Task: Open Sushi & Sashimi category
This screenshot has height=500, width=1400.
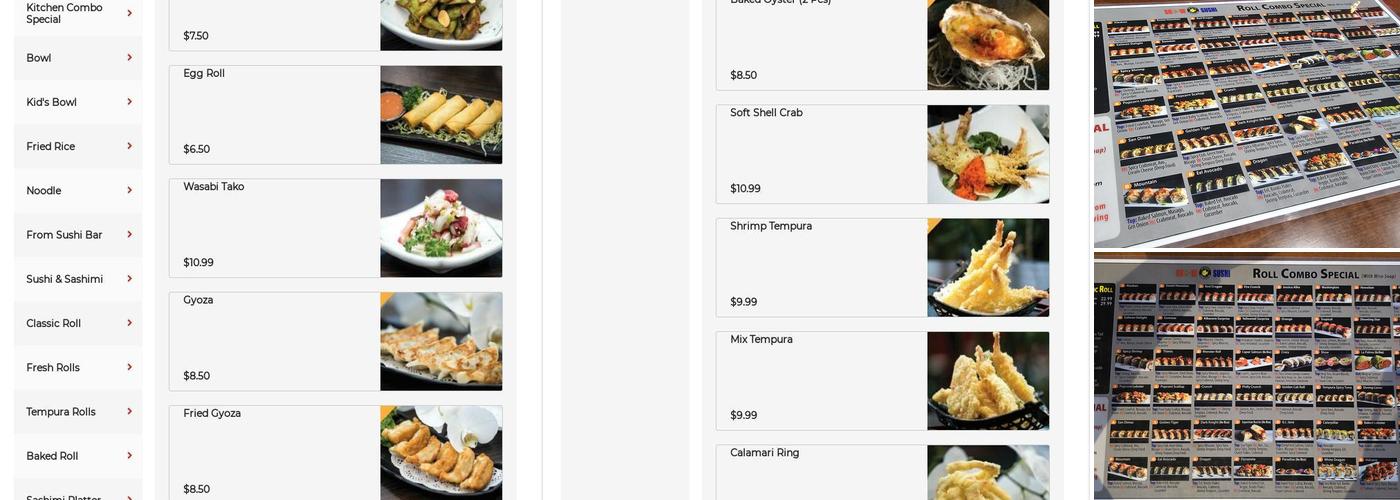Action: coord(78,279)
